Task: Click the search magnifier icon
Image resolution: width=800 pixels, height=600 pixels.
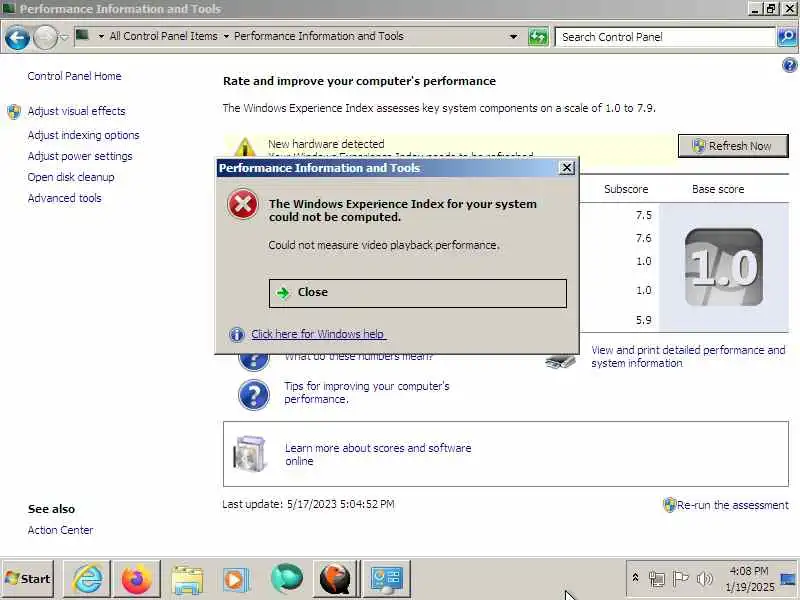Action: tap(787, 37)
